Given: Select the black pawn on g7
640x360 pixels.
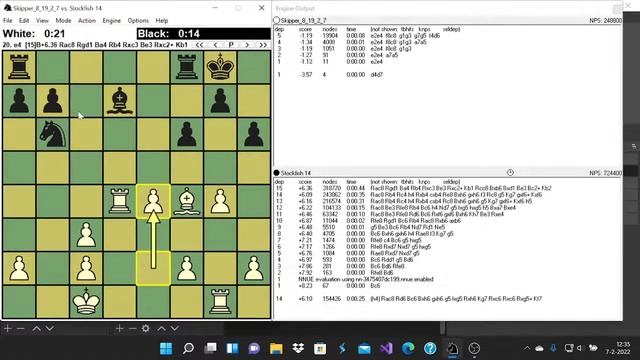Looking at the screenshot, I should click(220, 100).
